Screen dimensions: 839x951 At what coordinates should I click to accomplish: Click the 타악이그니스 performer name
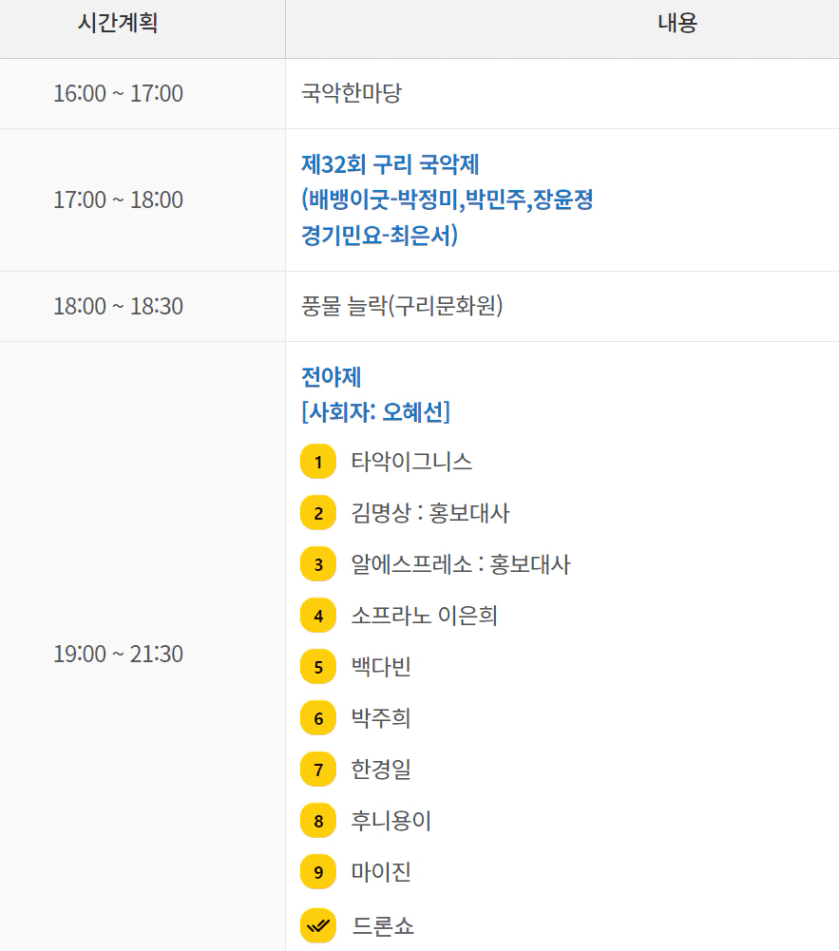[411, 462]
